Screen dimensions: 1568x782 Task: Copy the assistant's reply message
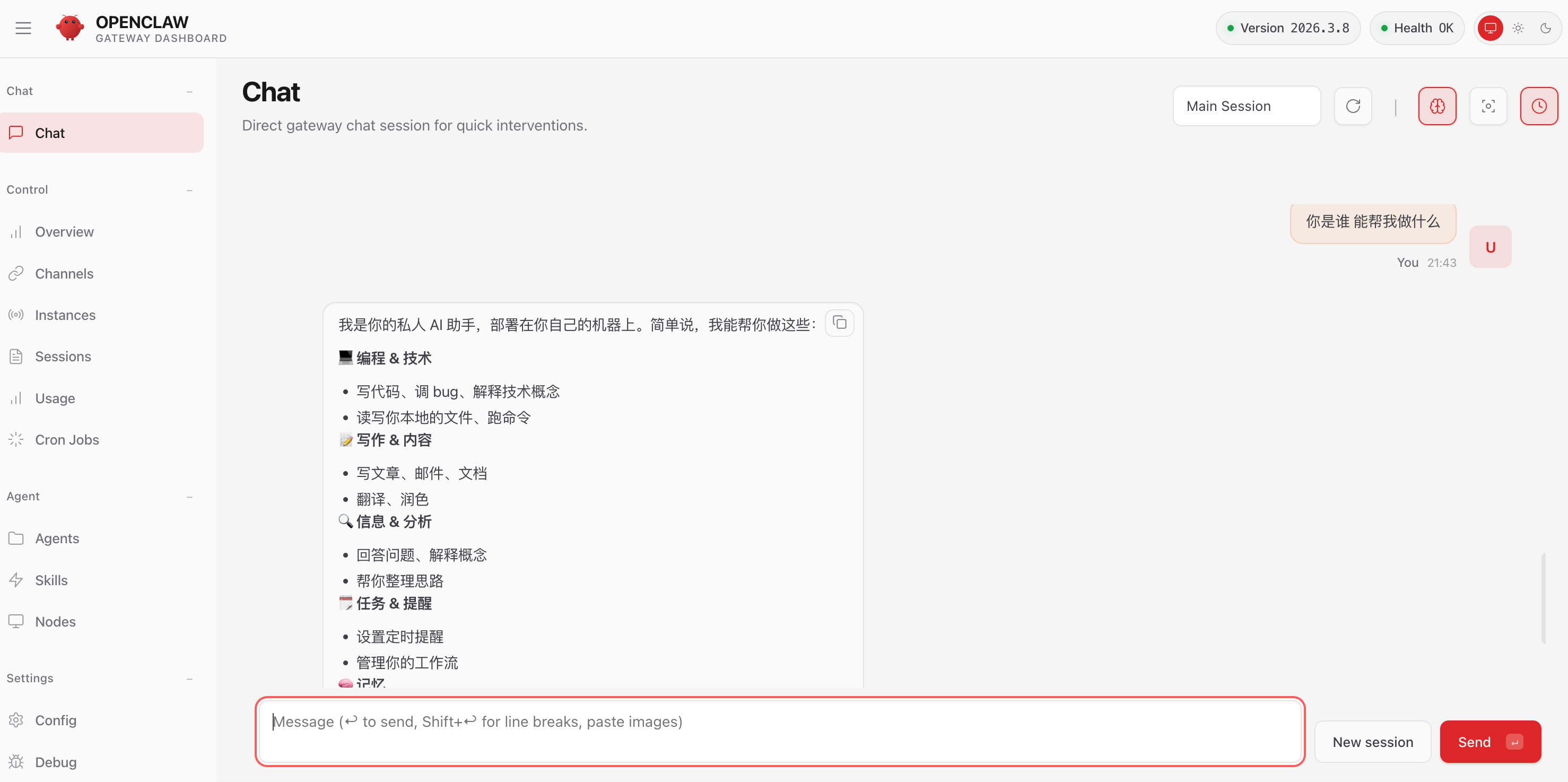point(839,323)
